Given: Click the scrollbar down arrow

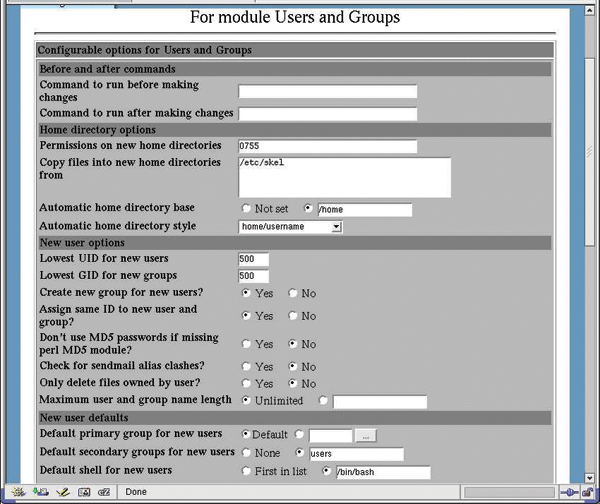Looking at the screenshot, I should [591, 476].
